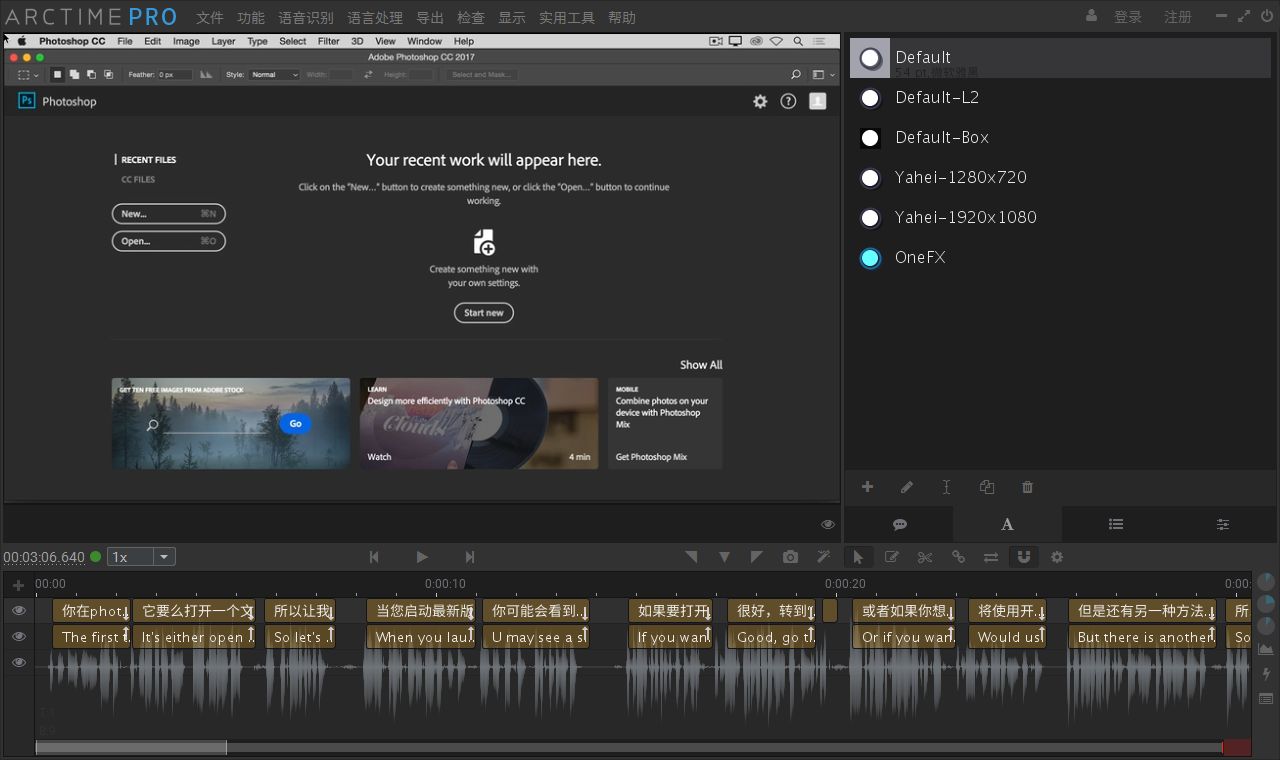Select the chain link tool

(958, 557)
